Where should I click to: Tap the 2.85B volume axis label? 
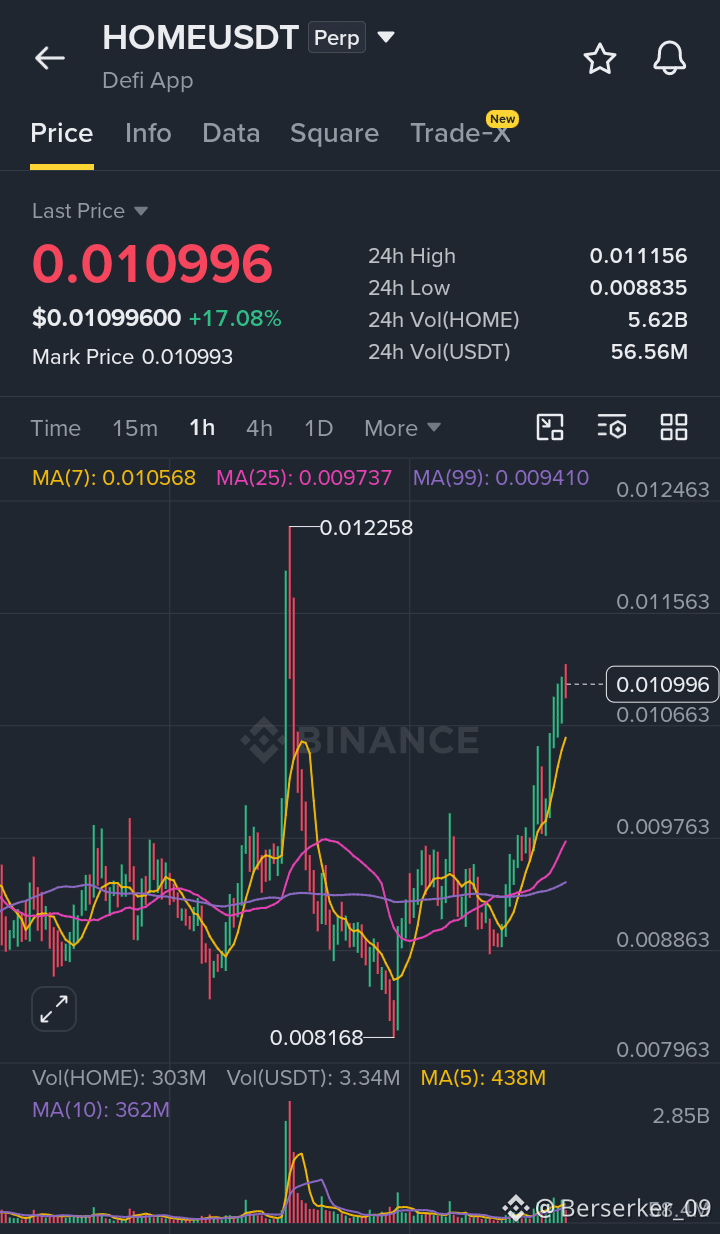(681, 1116)
